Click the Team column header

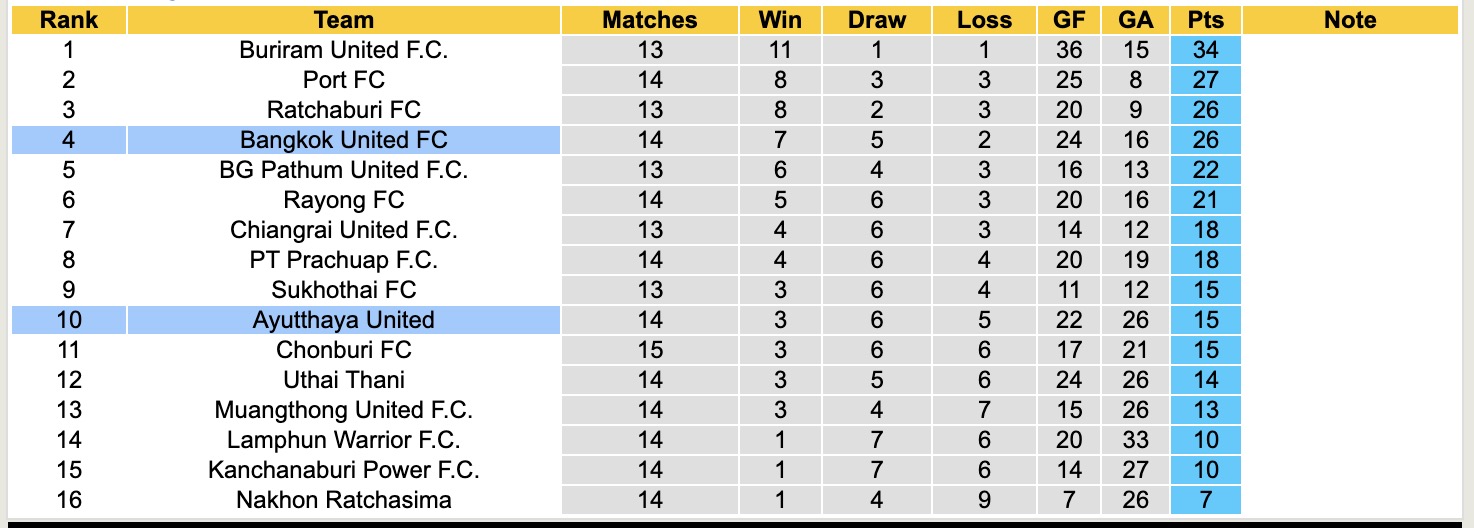point(343,20)
